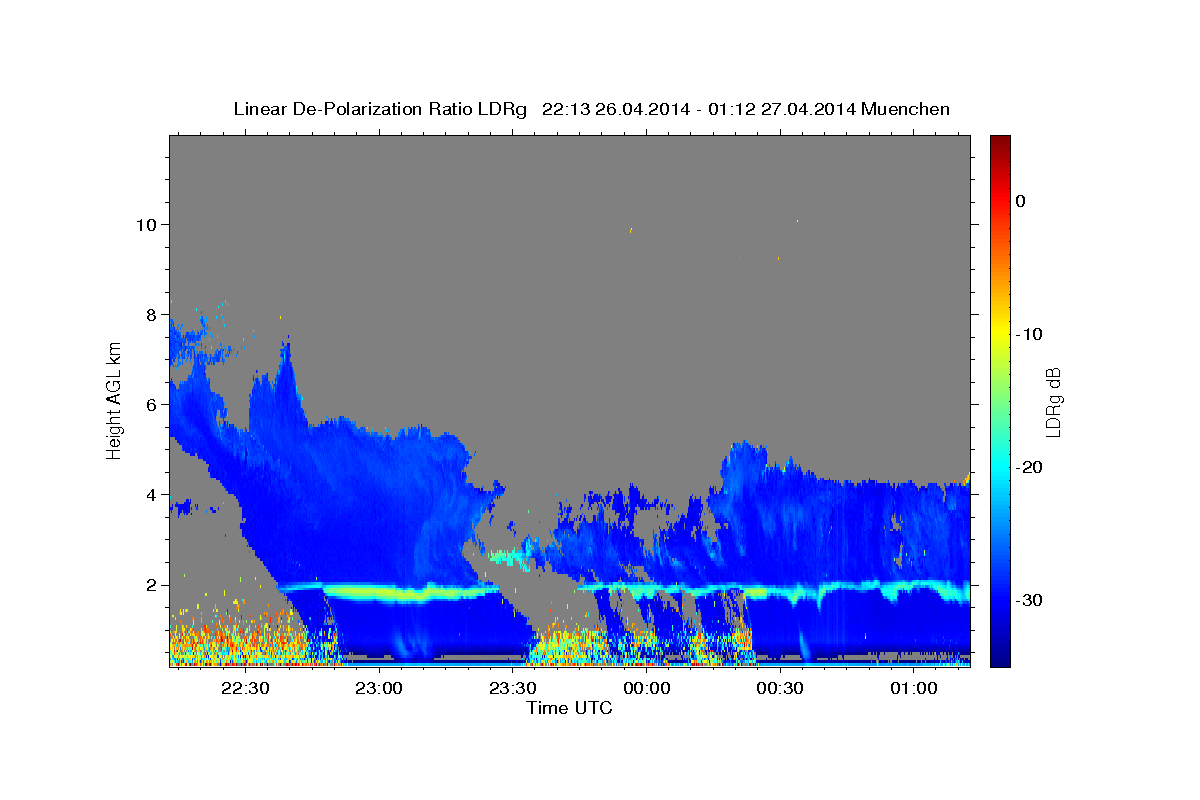1200x800 pixels.
Task: Click the height tick label 8
Action: pos(152,314)
